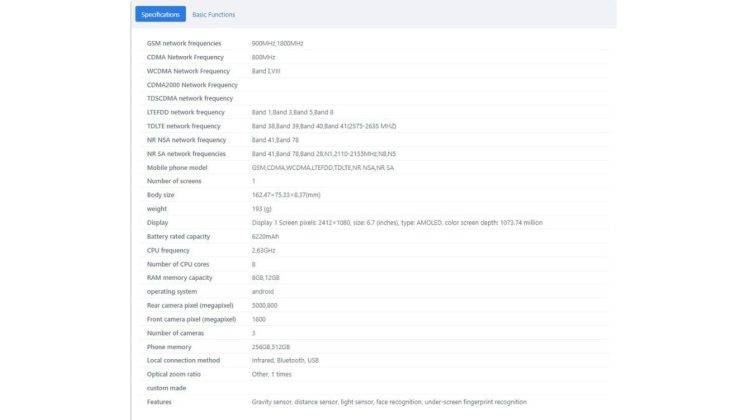The height and width of the screenshot is (420, 747).
Task: Click the Phone memory value
Action: pos(271,347)
